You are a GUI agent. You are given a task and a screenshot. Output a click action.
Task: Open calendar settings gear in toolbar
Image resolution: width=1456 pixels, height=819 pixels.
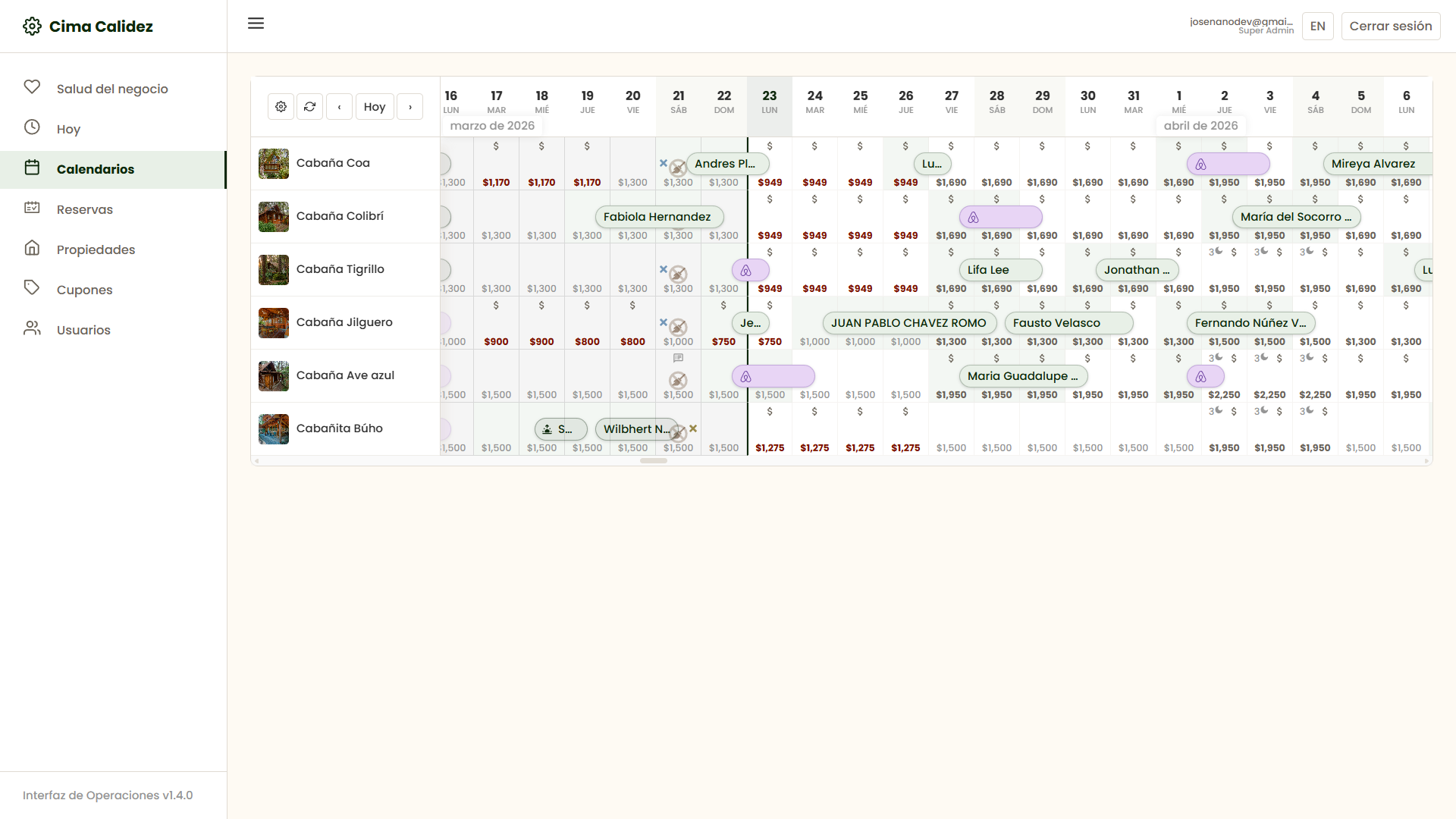click(x=281, y=107)
